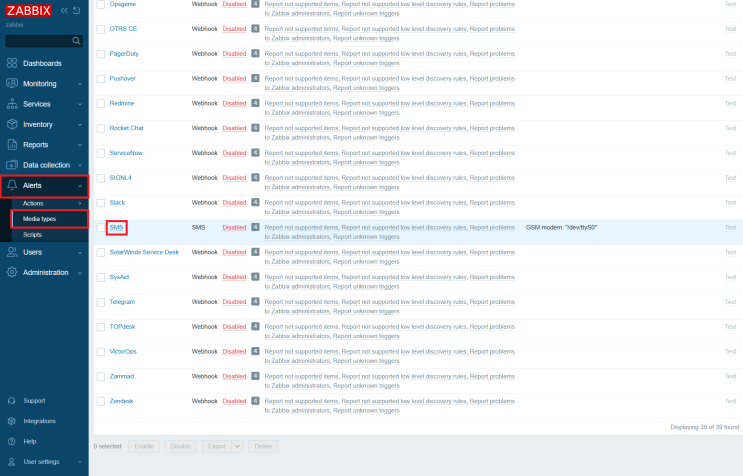Click the Users people icon

click(12, 252)
